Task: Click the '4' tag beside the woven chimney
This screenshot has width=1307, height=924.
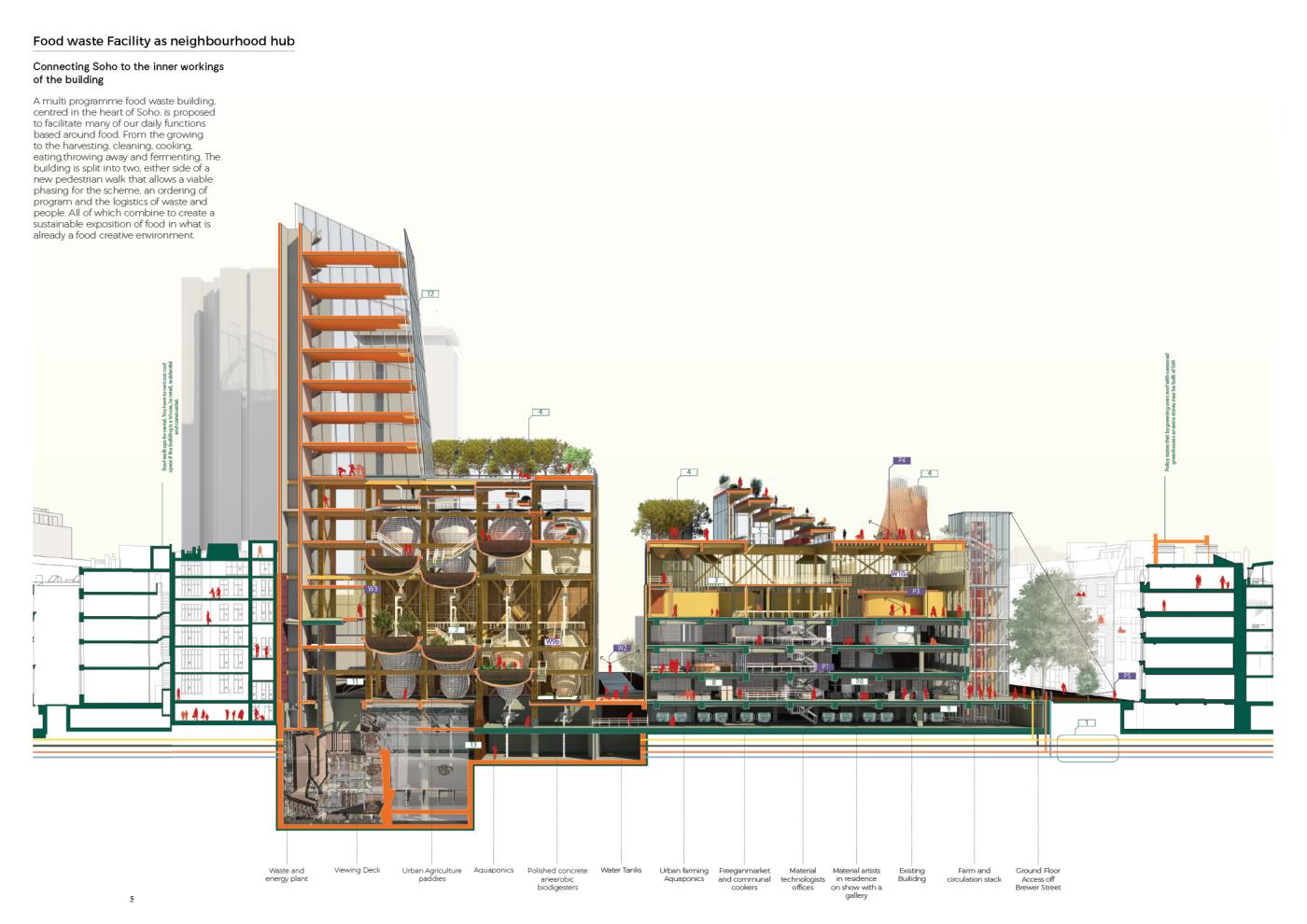Action: point(930,474)
